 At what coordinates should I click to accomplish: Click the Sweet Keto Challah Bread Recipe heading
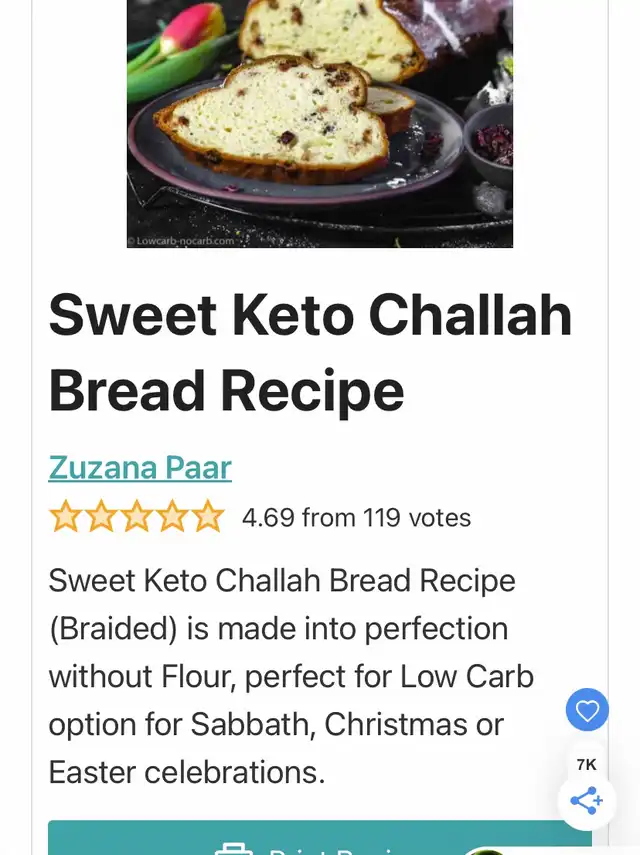[x=310, y=352]
